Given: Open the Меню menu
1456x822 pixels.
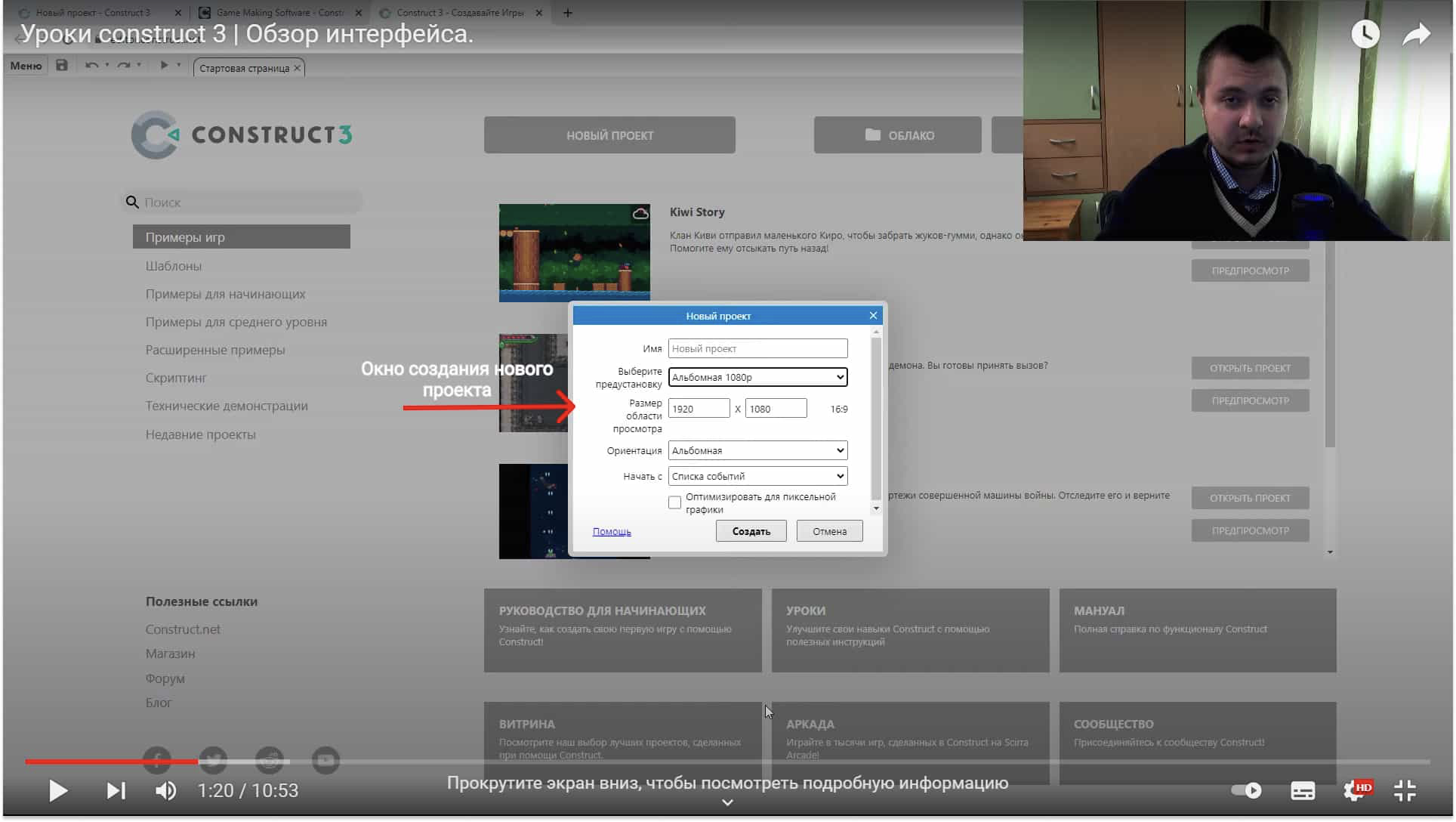Looking at the screenshot, I should [26, 66].
